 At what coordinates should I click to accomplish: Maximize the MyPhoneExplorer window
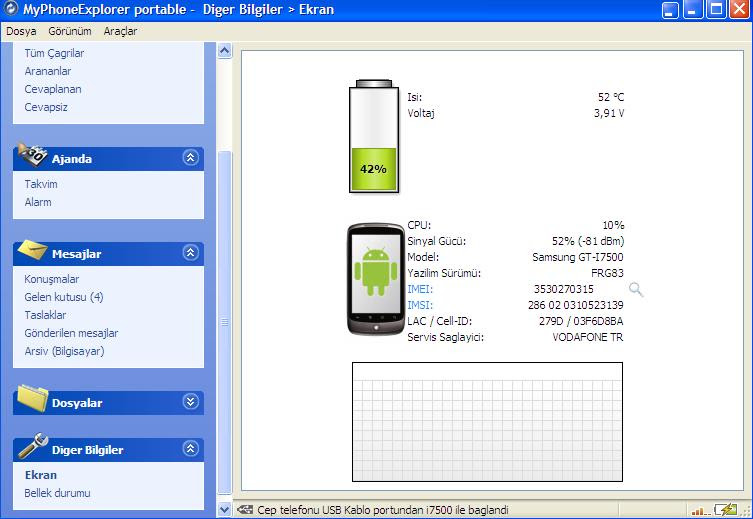pos(716,10)
